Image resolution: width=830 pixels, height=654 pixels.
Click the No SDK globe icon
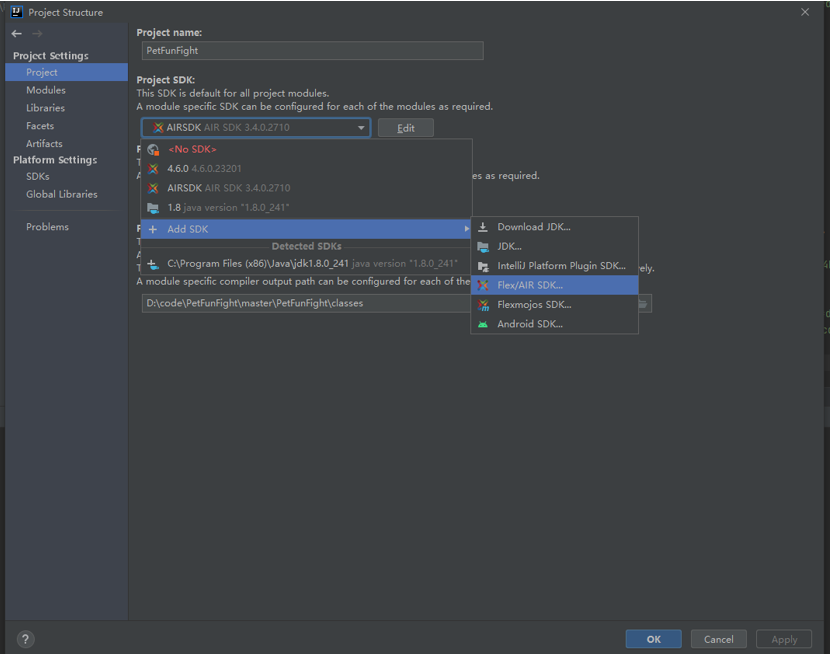click(154, 150)
